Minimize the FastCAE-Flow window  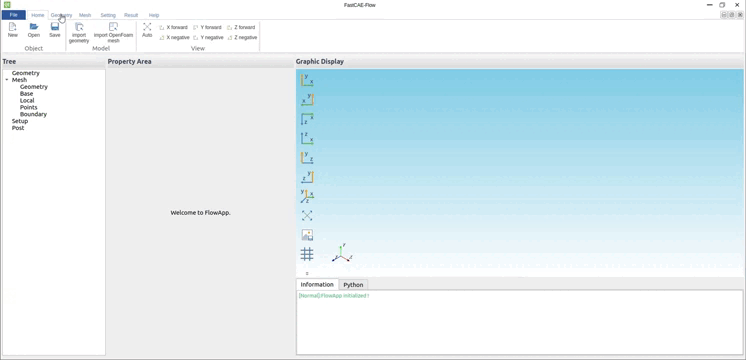709,5
